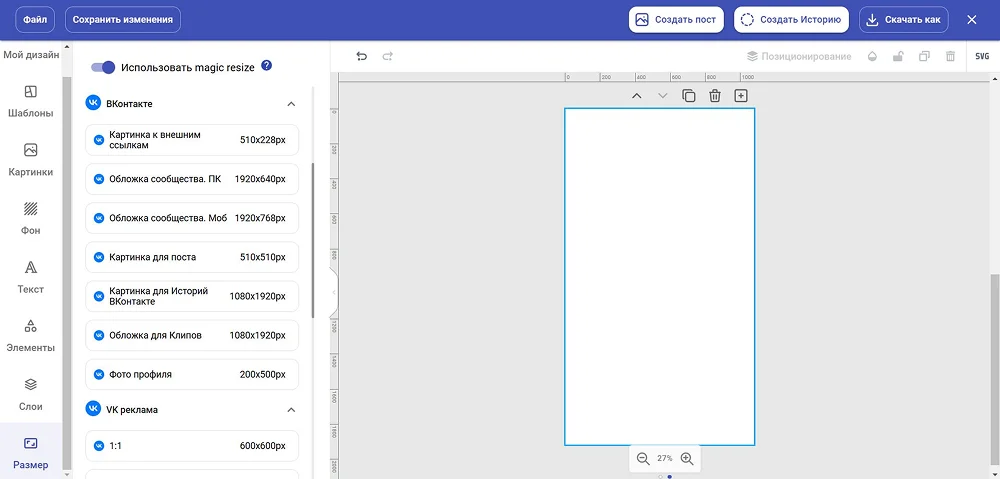Select Обложка сообщества. Моб size
The width and height of the screenshot is (1000, 479).
tap(192, 217)
